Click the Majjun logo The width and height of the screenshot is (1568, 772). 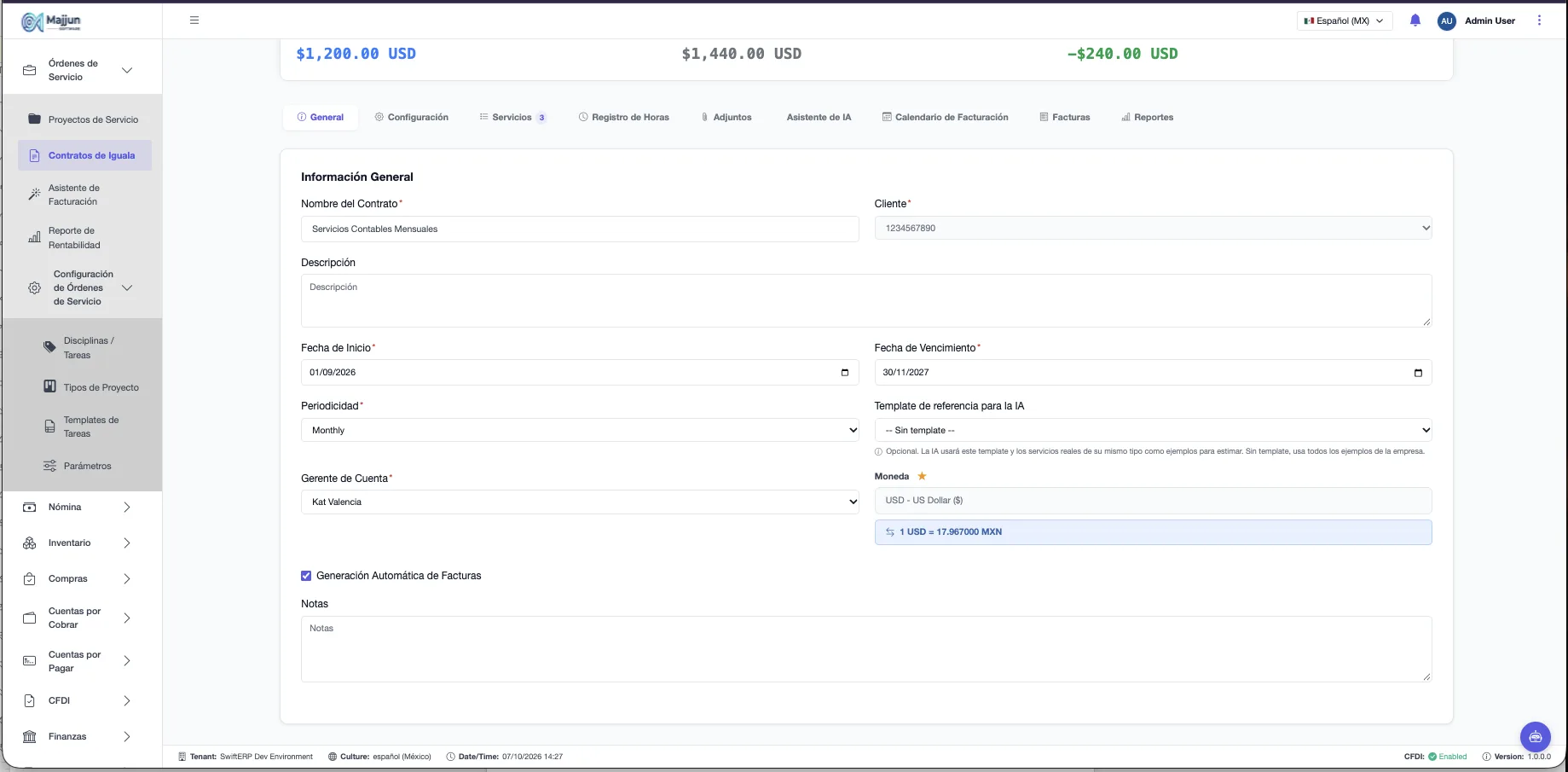point(51,21)
